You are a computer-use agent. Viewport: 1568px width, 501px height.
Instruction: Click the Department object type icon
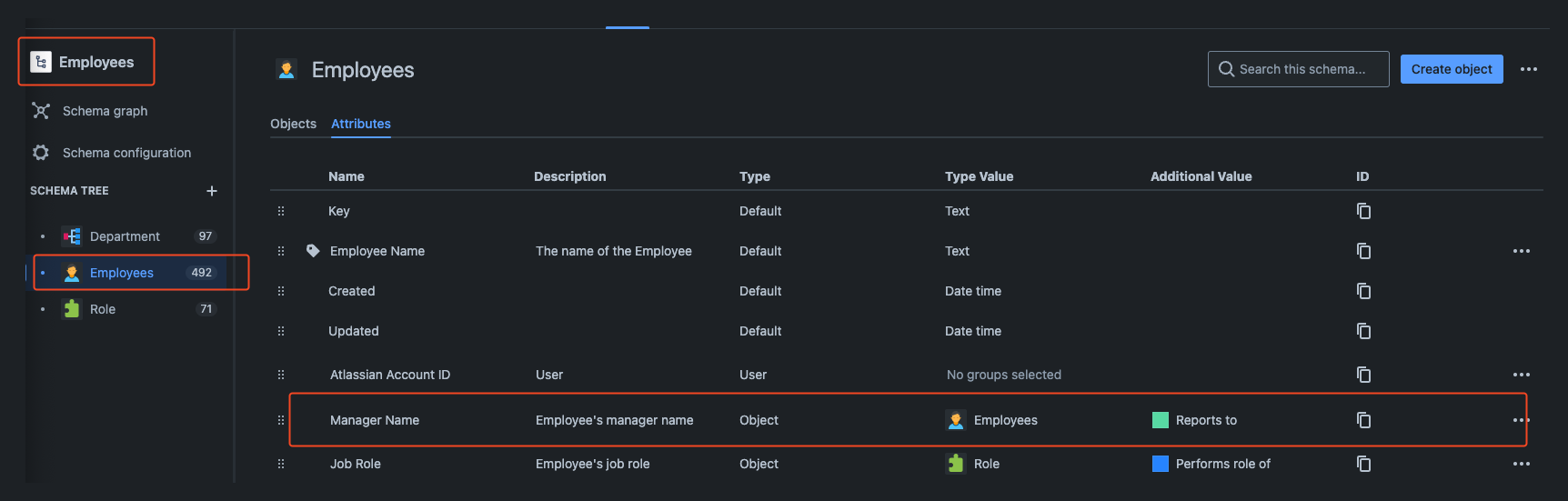pyautogui.click(x=72, y=236)
